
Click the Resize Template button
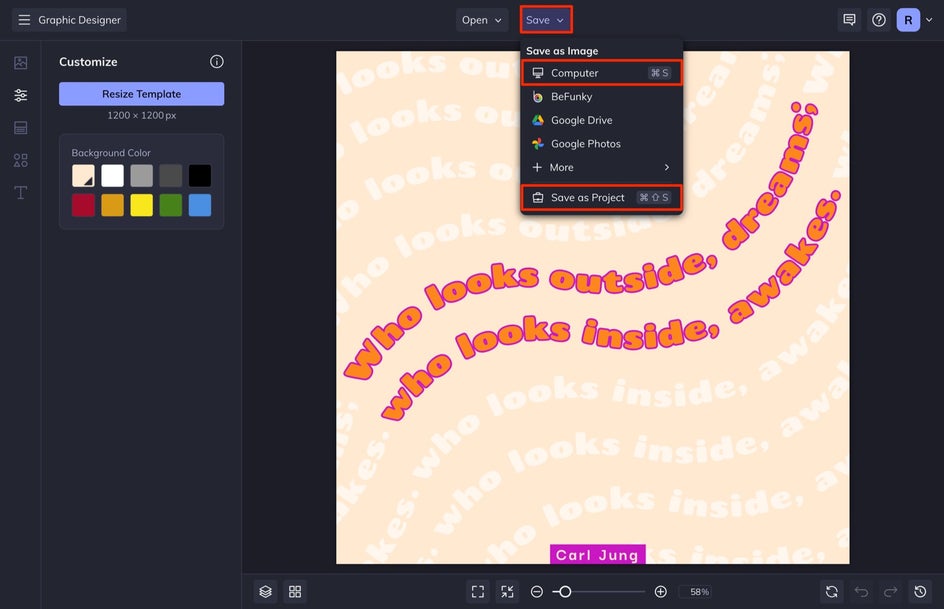pyautogui.click(x=141, y=94)
